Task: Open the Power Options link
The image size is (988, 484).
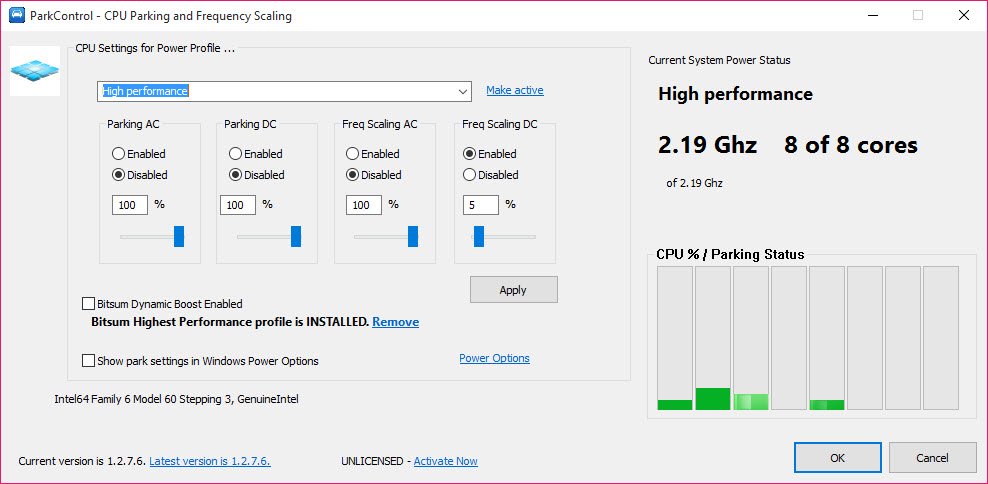Action: click(x=494, y=359)
